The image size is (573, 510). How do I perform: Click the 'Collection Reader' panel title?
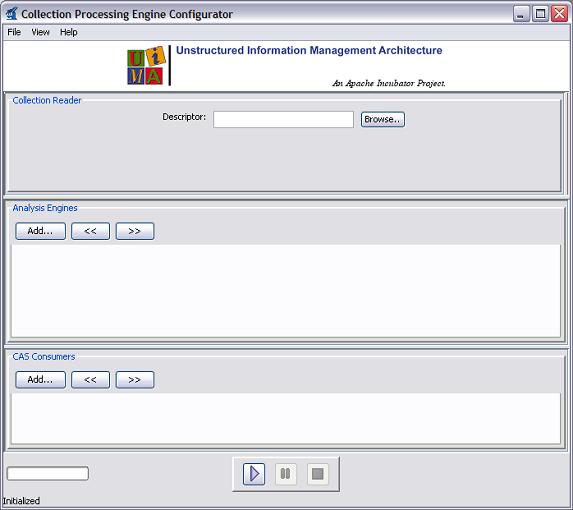coord(47,100)
